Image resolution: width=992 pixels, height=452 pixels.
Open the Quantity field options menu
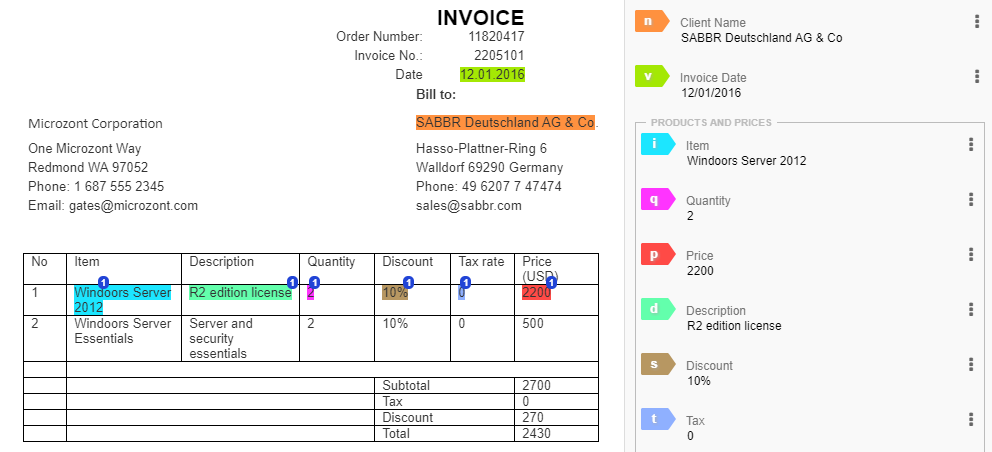[971, 199]
